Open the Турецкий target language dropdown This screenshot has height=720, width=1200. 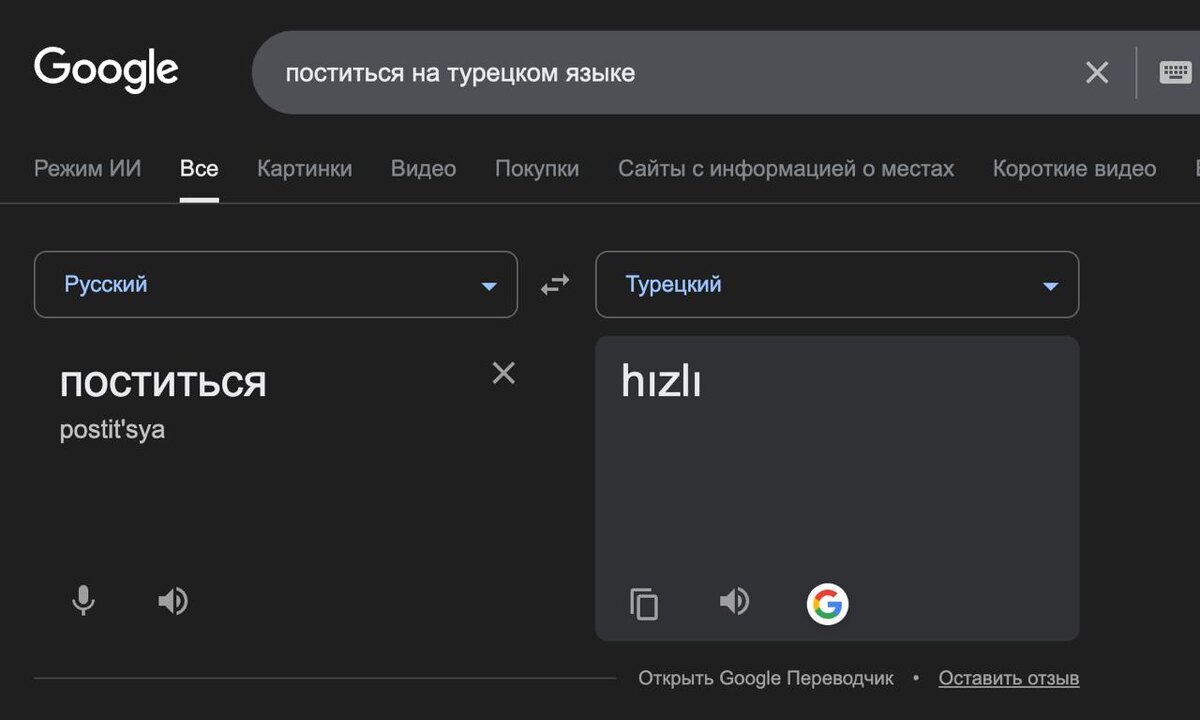point(837,285)
